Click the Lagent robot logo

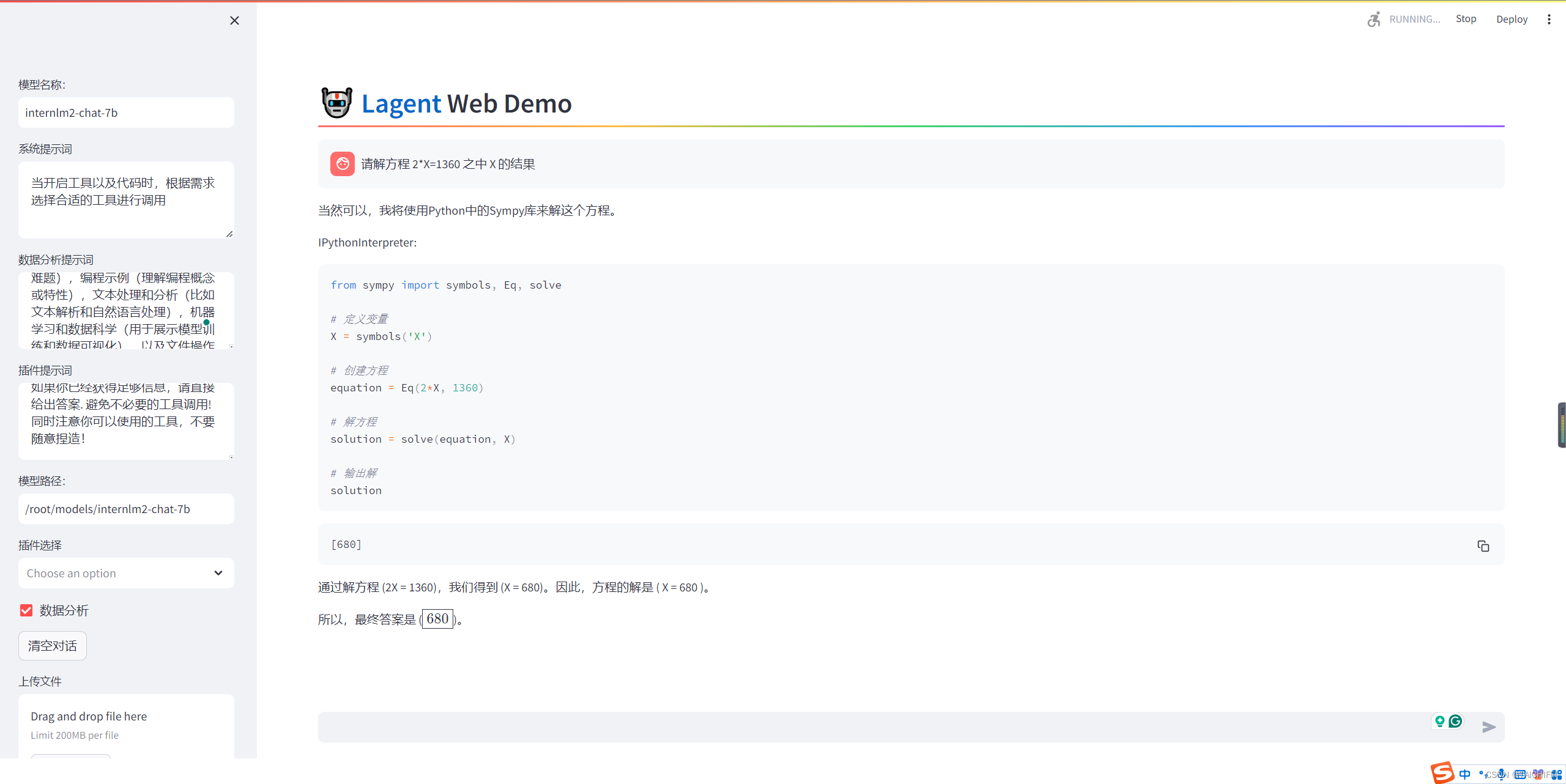336,103
